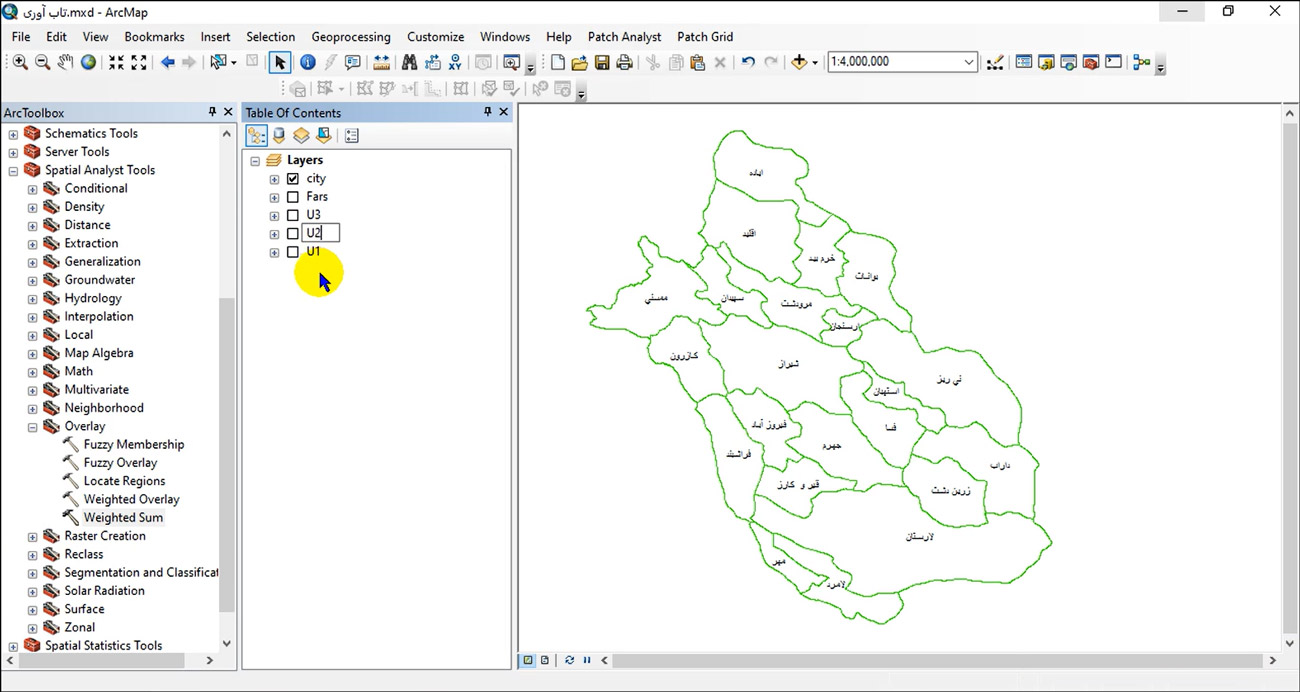Screen dimensions: 1300x692
Task: Switch to List By Source view
Action: 279,136
